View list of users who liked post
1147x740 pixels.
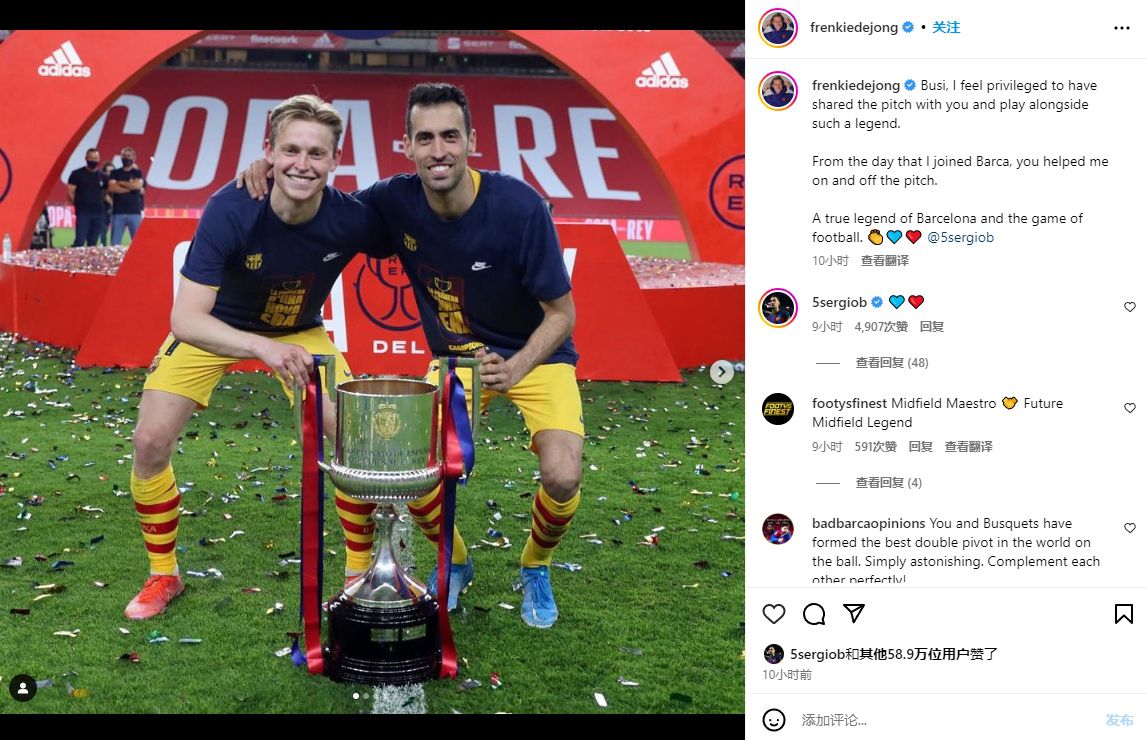coord(893,654)
